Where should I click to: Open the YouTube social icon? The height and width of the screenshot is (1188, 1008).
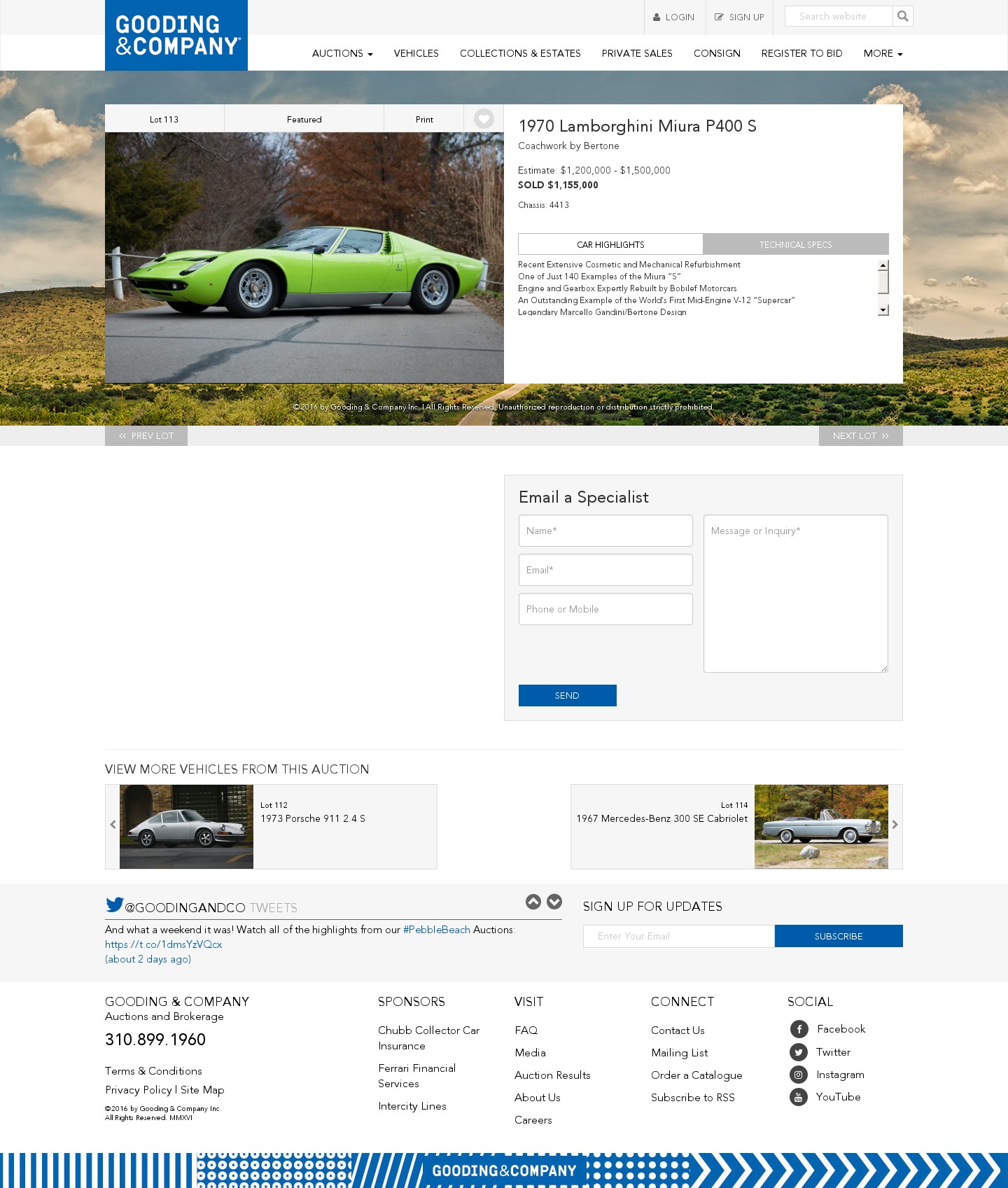[x=799, y=1097]
